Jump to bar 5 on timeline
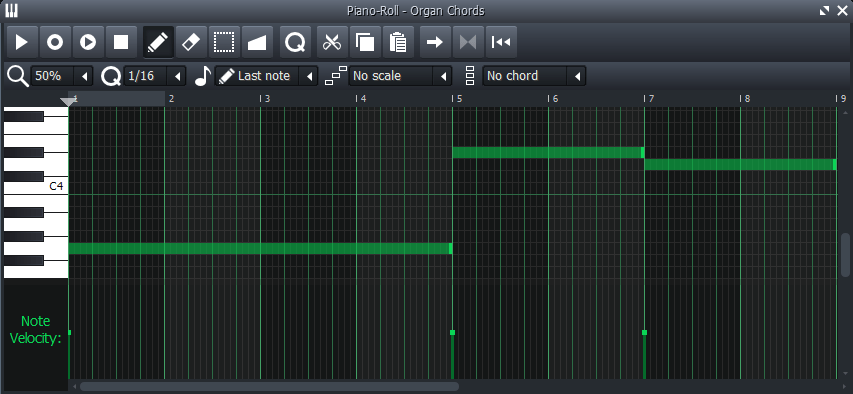853x394 pixels. pyautogui.click(x=459, y=98)
